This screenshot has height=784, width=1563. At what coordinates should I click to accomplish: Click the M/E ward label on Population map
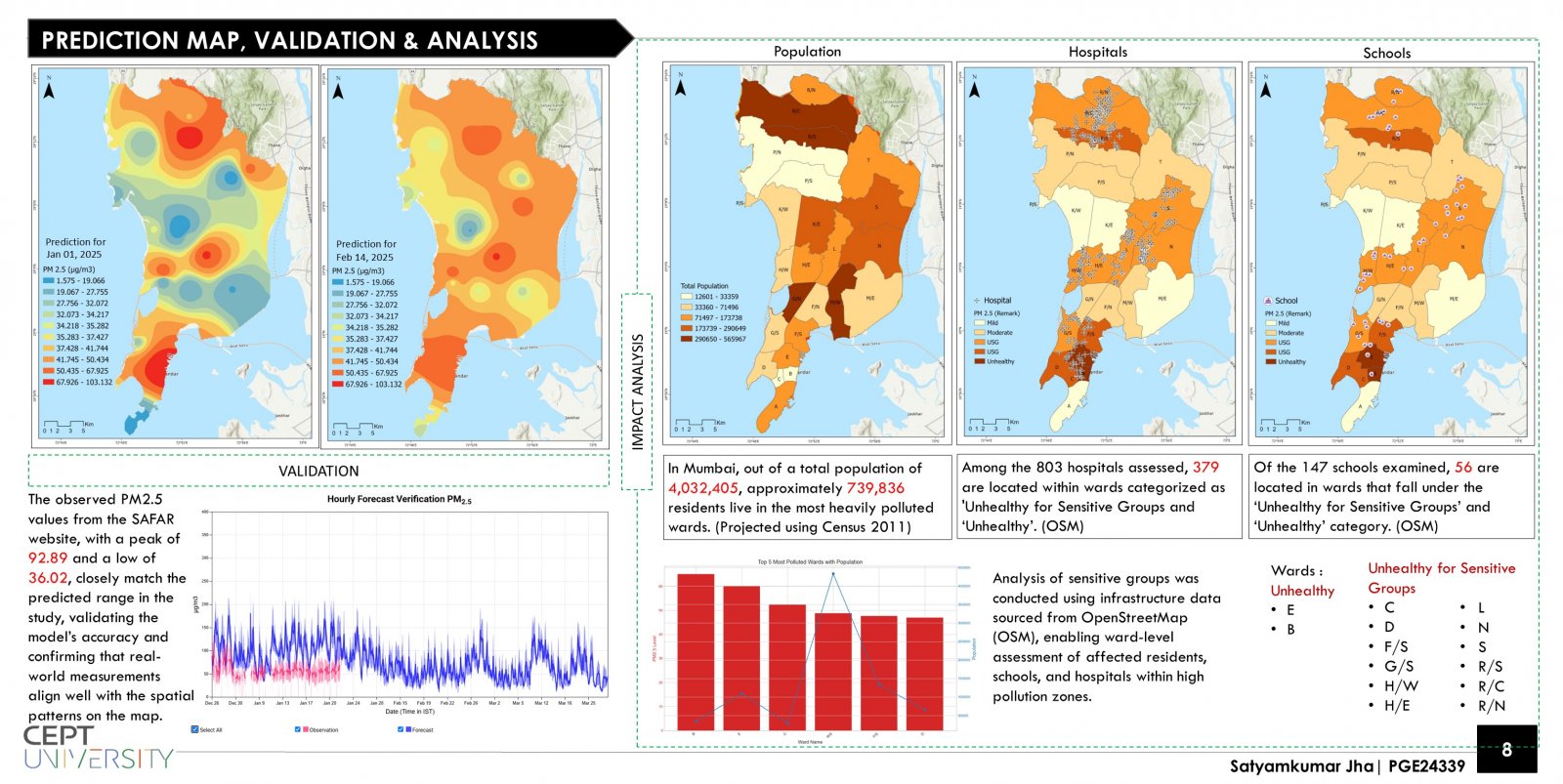click(x=869, y=298)
